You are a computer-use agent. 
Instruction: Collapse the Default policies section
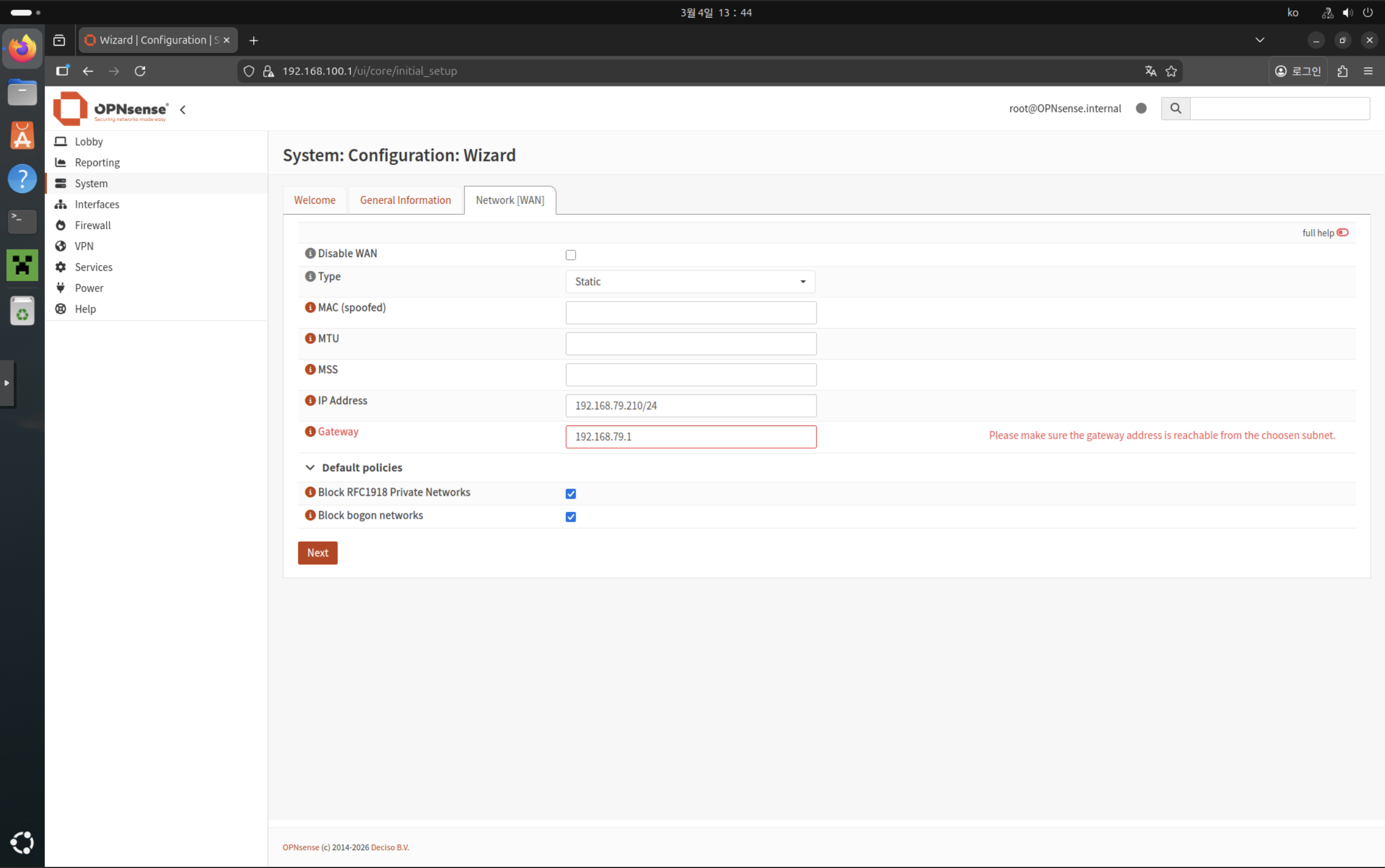coord(310,468)
